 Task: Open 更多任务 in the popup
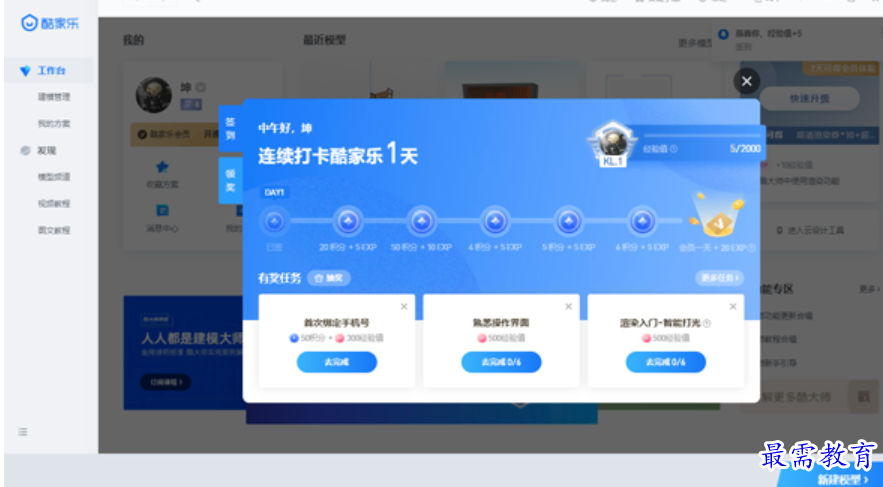coord(719,278)
